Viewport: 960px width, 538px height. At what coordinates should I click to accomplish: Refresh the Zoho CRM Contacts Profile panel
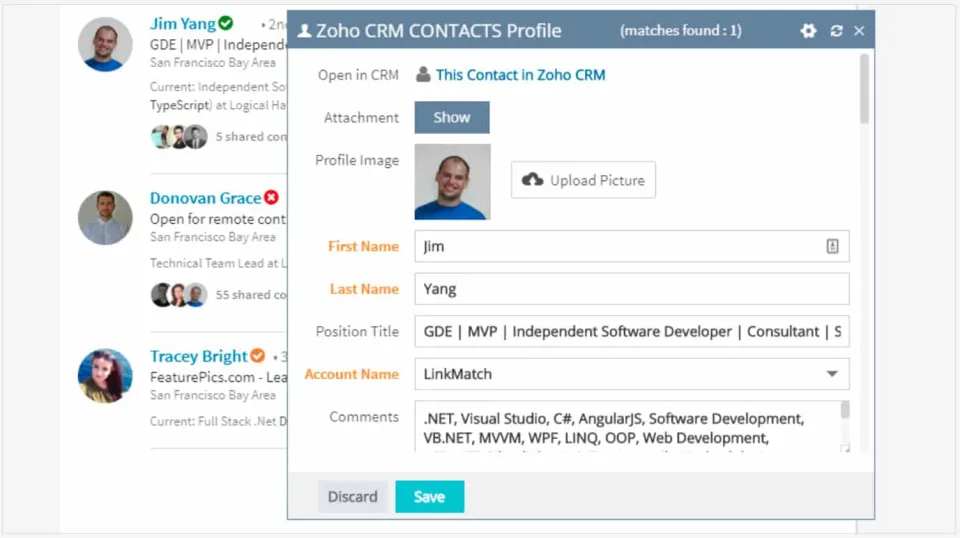[x=836, y=31]
